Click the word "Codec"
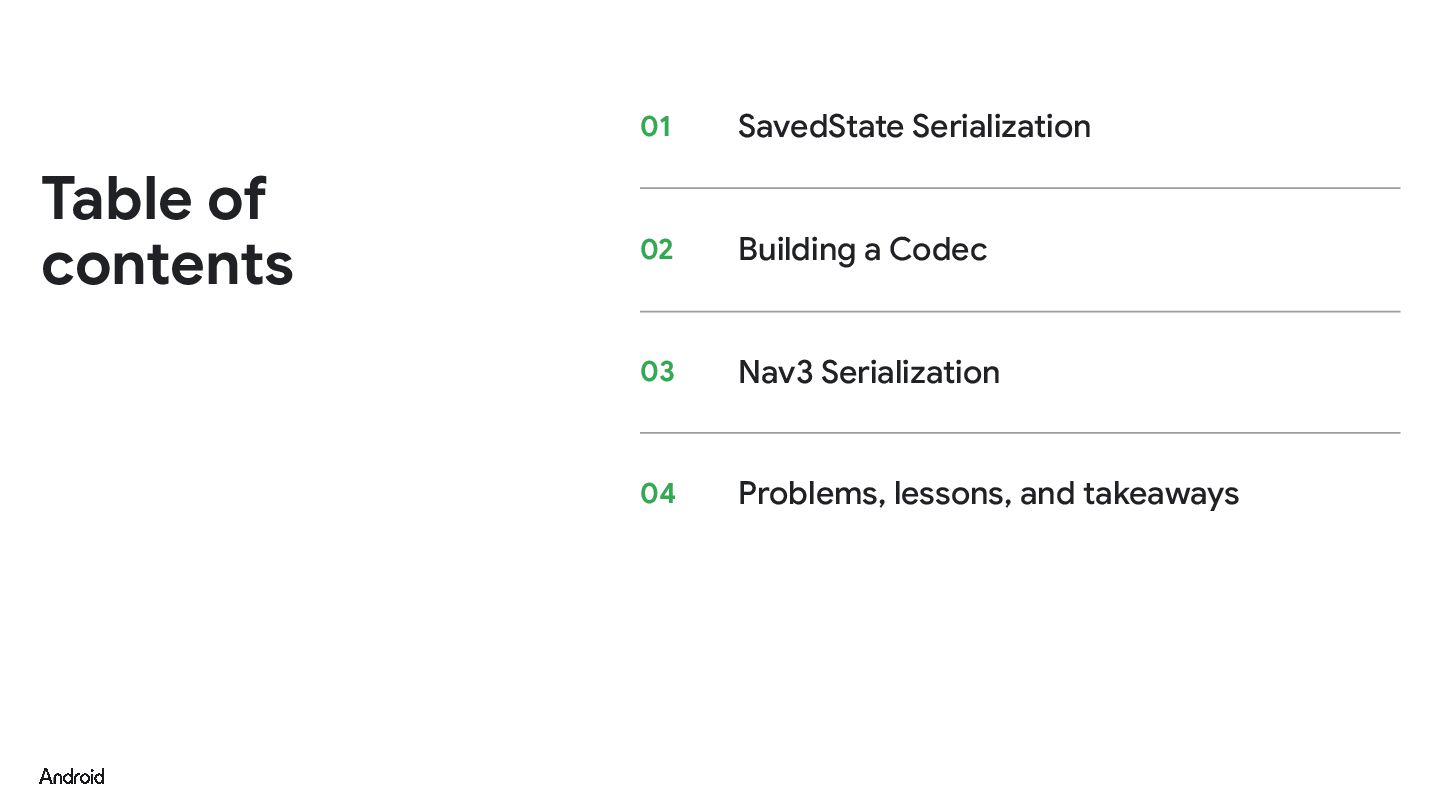Viewport: 1440px width, 810px height. point(937,249)
